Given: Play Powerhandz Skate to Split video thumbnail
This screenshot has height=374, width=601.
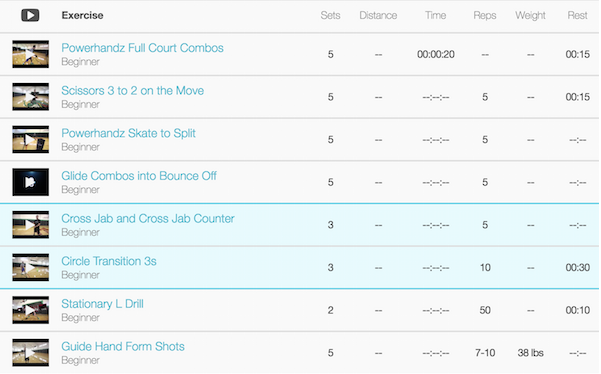Looking at the screenshot, I should (x=31, y=139).
